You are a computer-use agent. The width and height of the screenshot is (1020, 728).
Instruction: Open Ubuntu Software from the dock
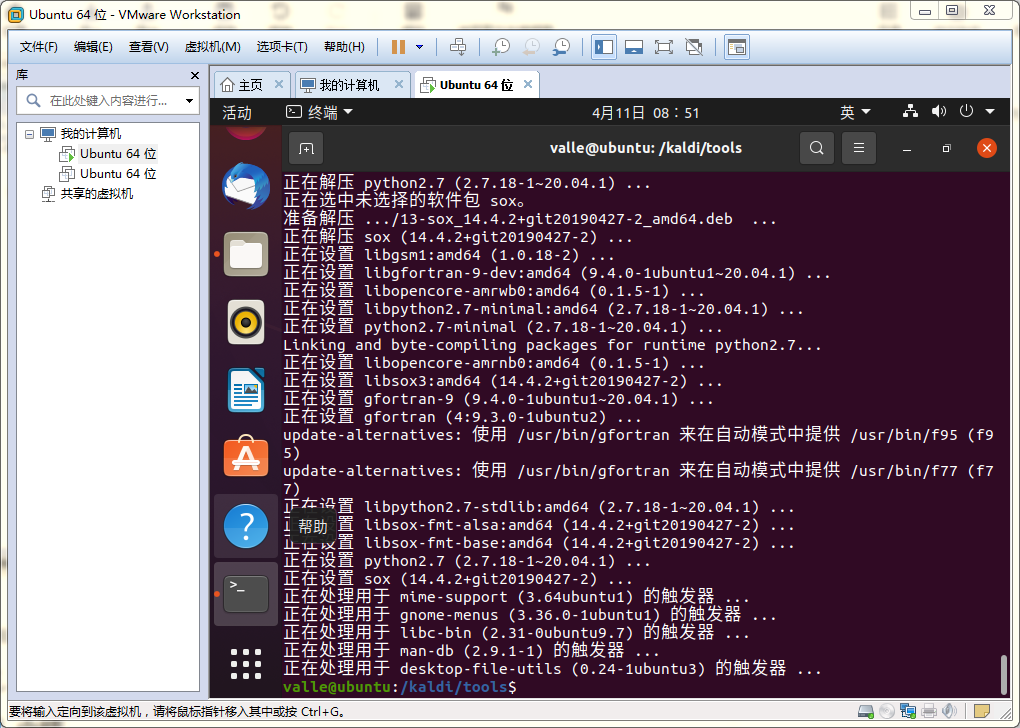246,457
